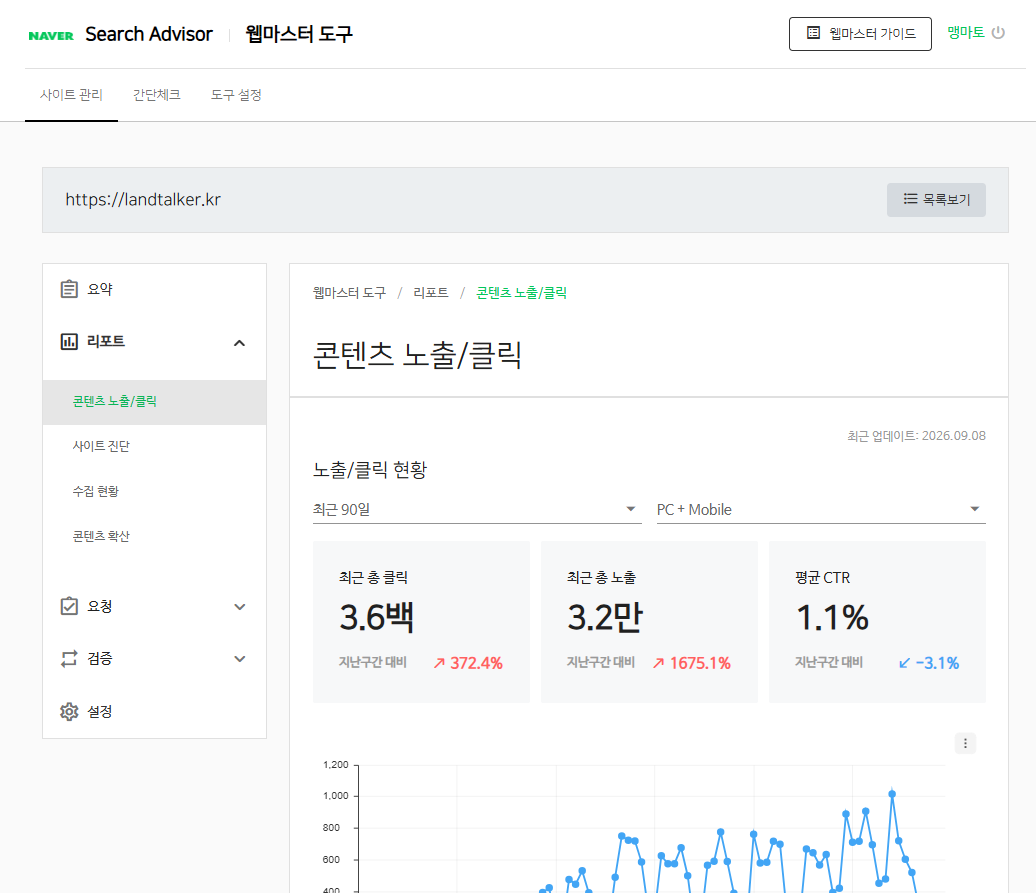1036x893 pixels.
Task: Click the 리포트 sidebar section label
Action: tap(106, 341)
